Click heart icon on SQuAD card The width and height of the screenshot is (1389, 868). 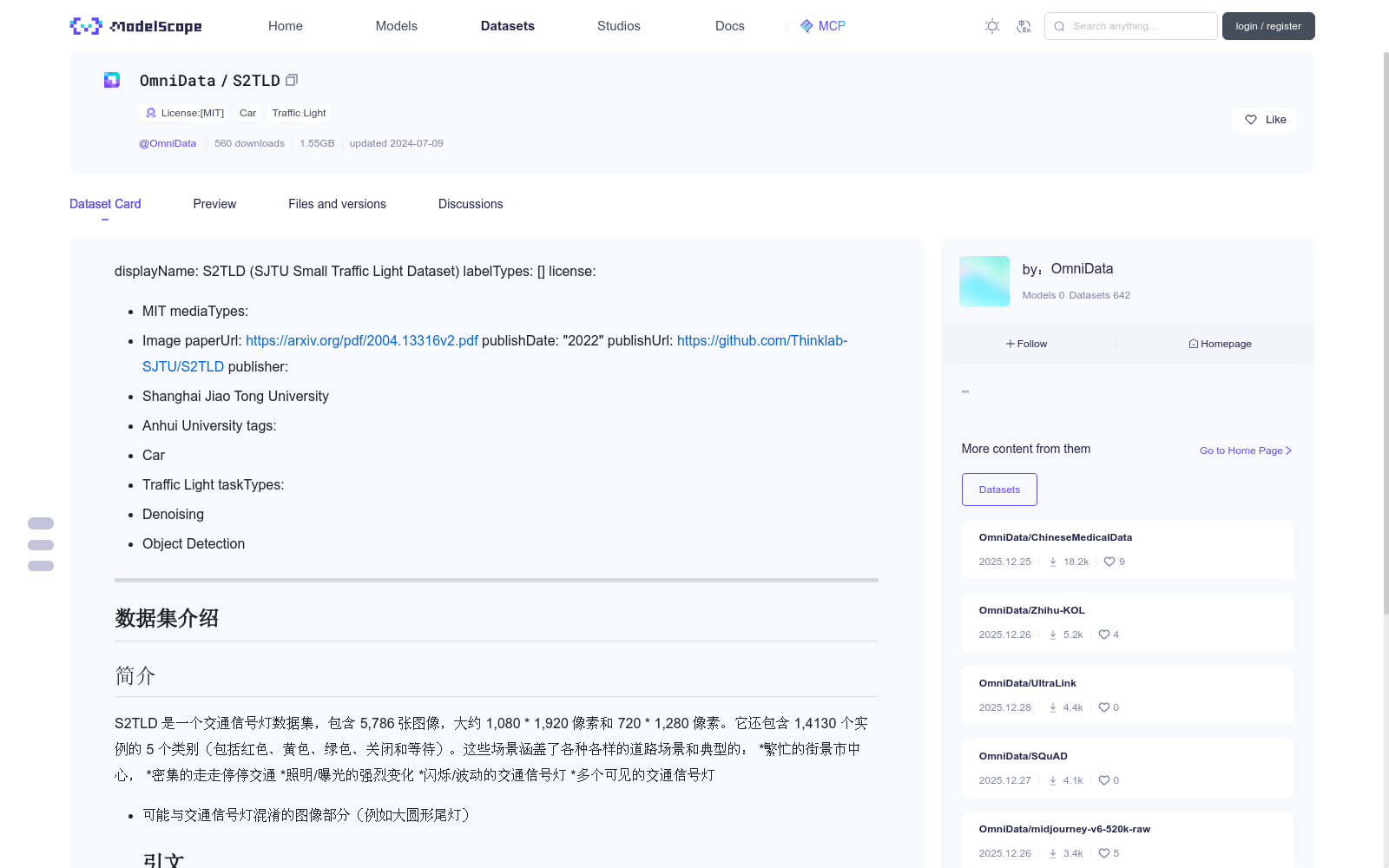(1104, 780)
